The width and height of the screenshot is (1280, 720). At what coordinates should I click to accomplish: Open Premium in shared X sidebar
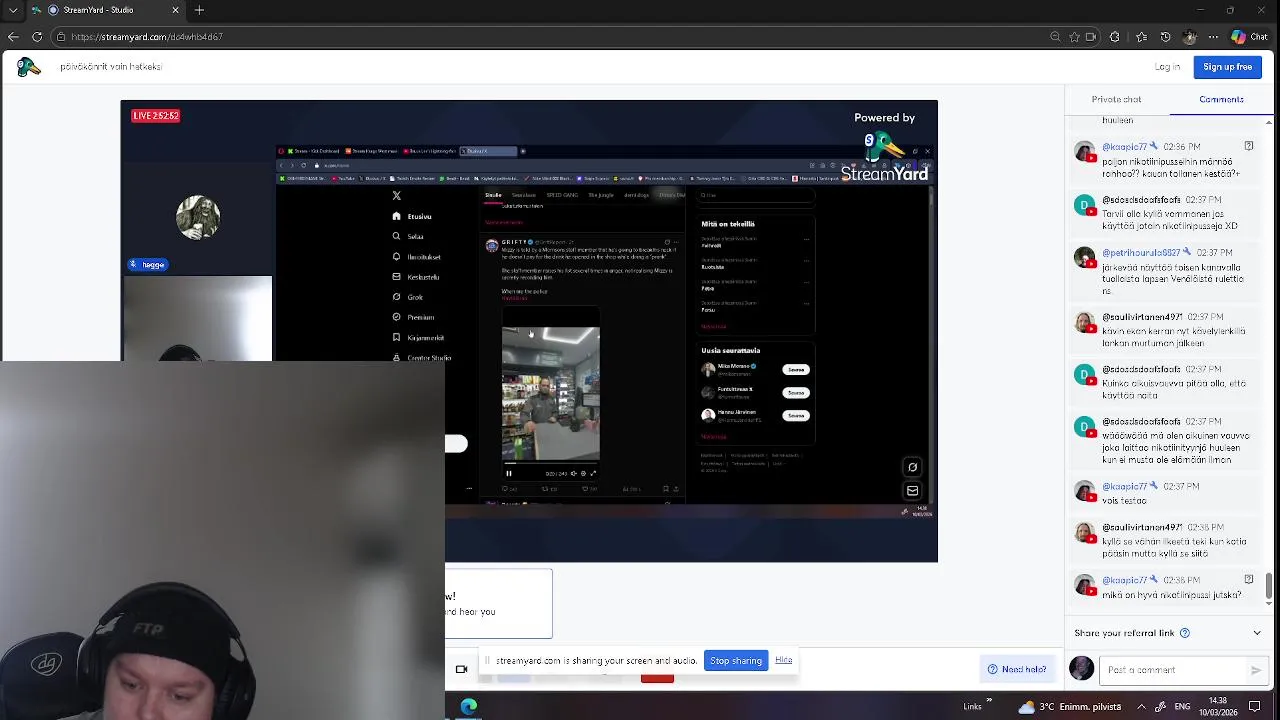coord(413,317)
